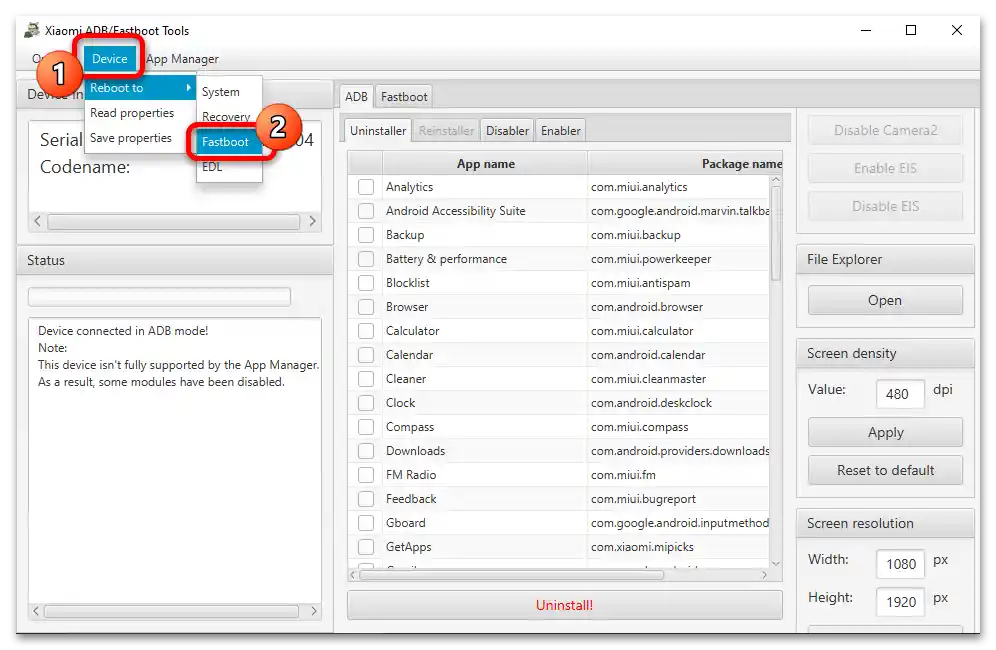
Task: Click app list scroll down arrow
Action: tap(776, 564)
